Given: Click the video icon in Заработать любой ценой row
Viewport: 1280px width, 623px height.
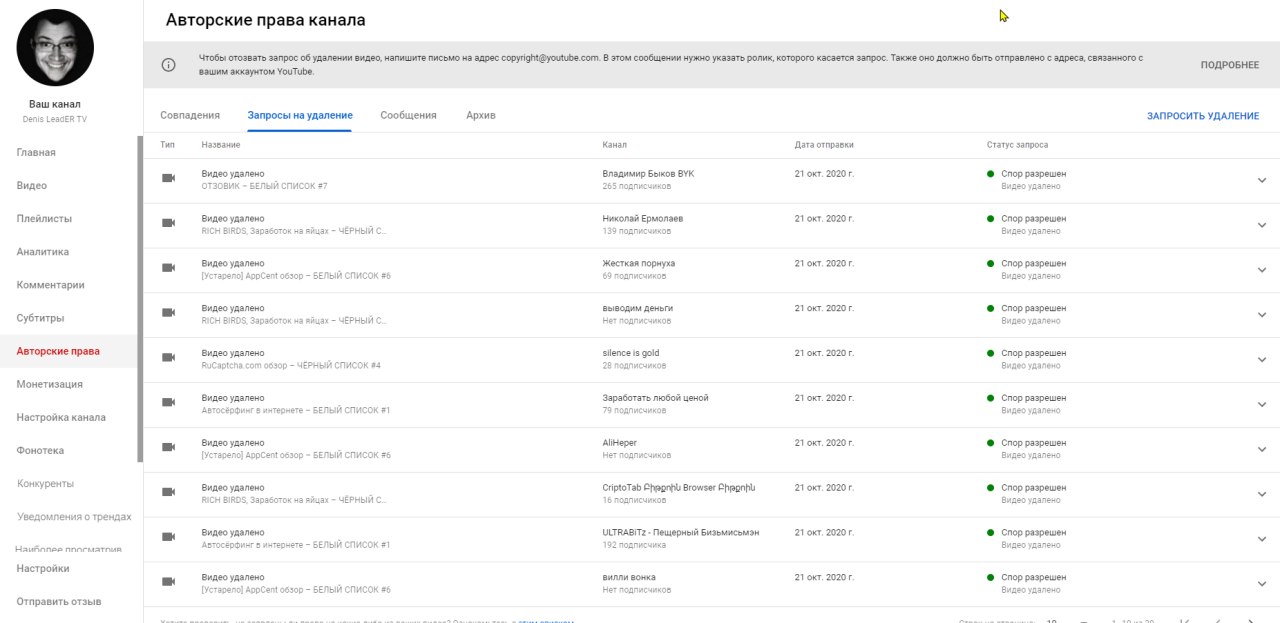Looking at the screenshot, I should pyautogui.click(x=169, y=403).
